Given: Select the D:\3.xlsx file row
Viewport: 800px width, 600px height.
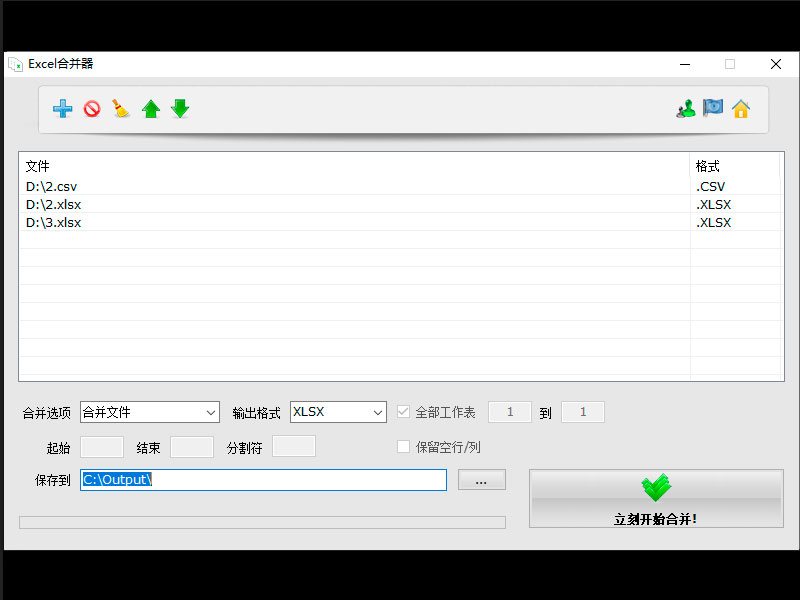Looking at the screenshot, I should tap(401, 222).
